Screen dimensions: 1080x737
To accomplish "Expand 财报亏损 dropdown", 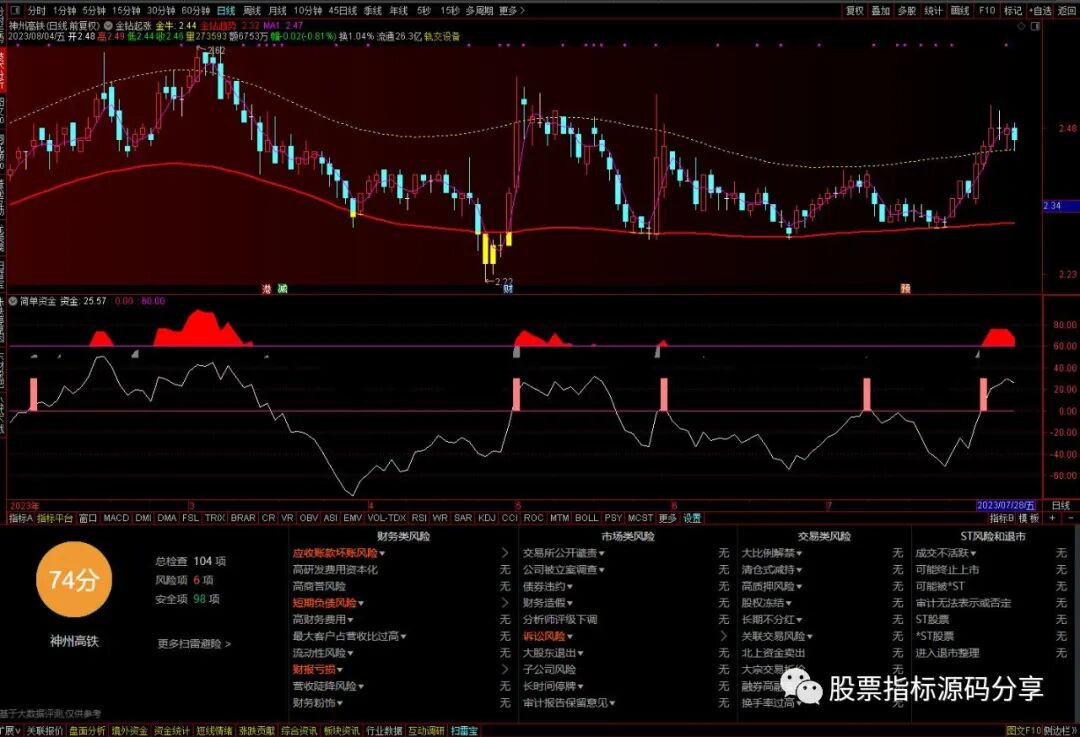I will [x=340, y=669].
